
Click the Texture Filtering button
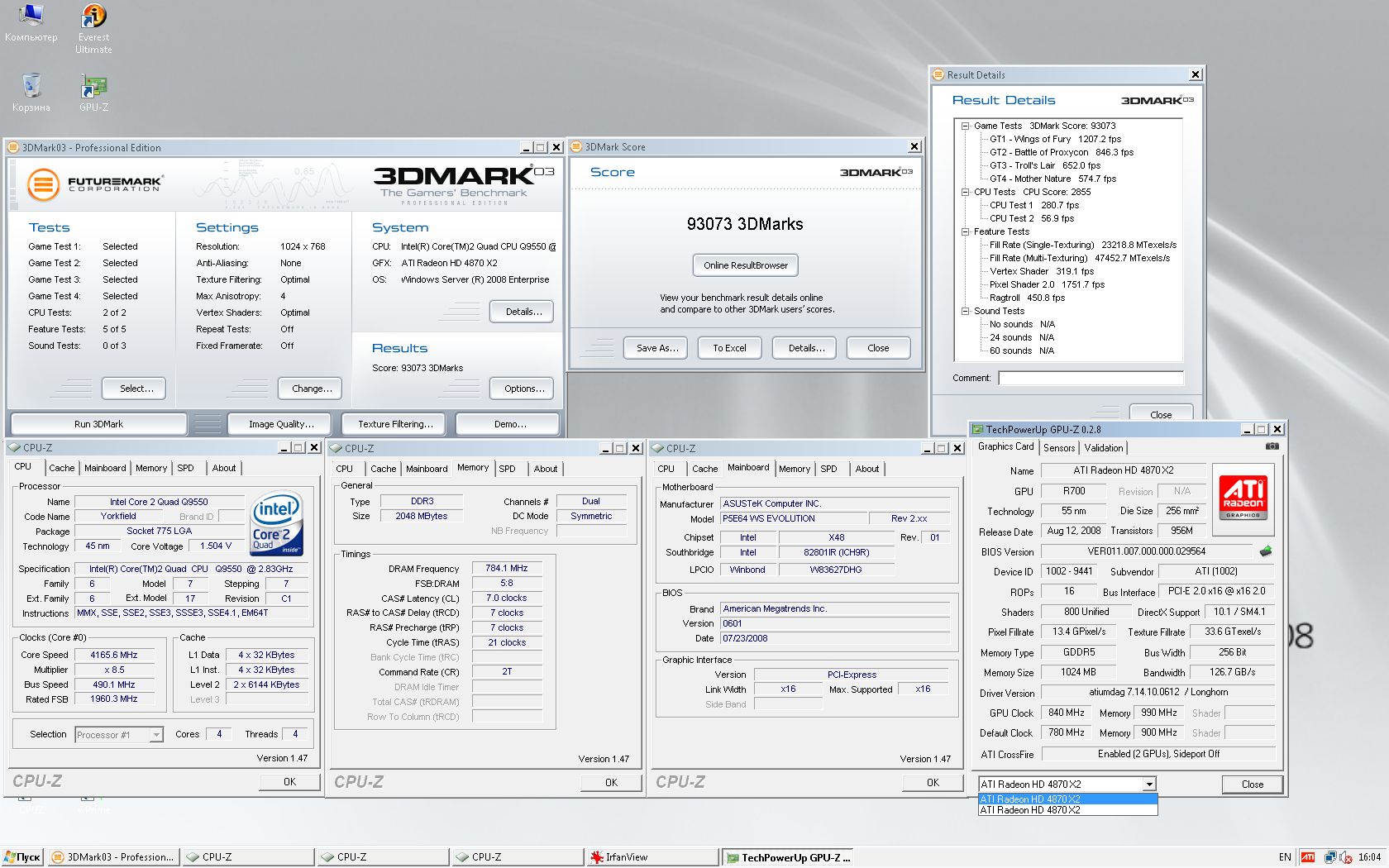point(395,424)
